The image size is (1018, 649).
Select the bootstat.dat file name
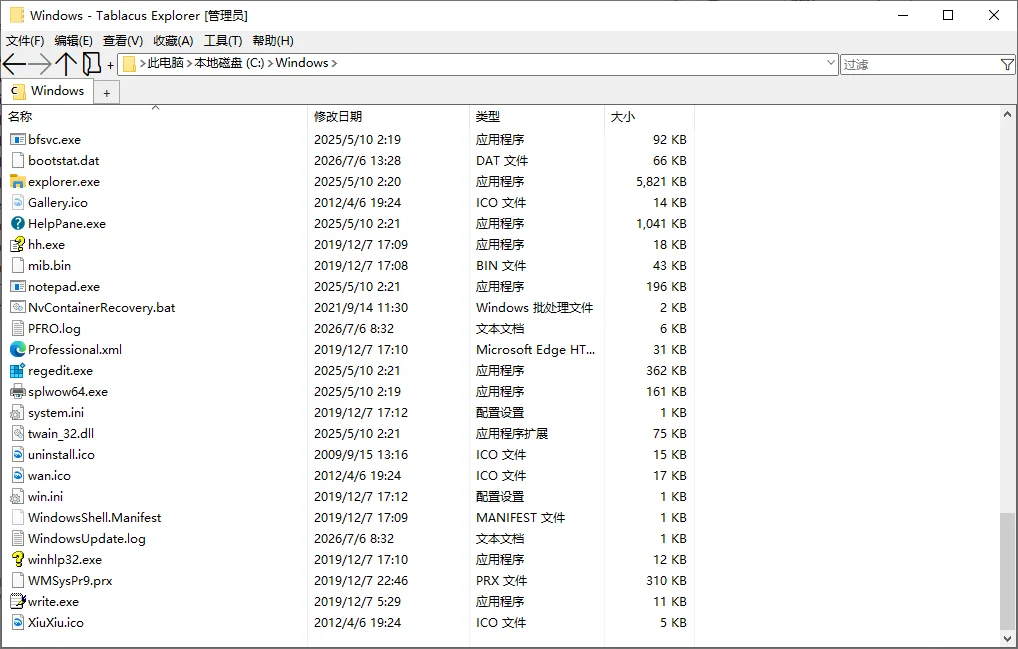(64, 160)
